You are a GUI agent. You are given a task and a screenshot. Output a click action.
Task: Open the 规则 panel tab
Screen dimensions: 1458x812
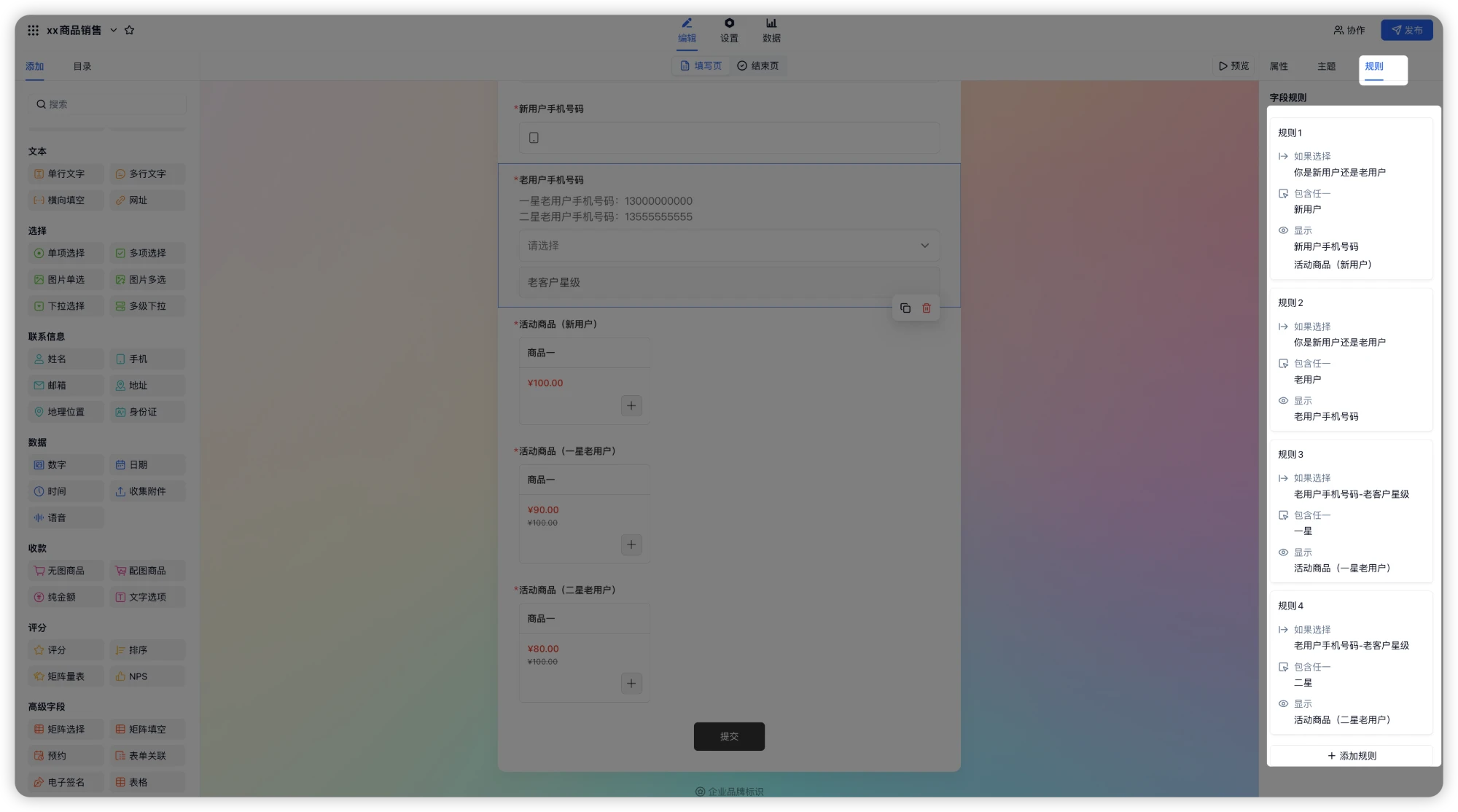pyautogui.click(x=1374, y=66)
